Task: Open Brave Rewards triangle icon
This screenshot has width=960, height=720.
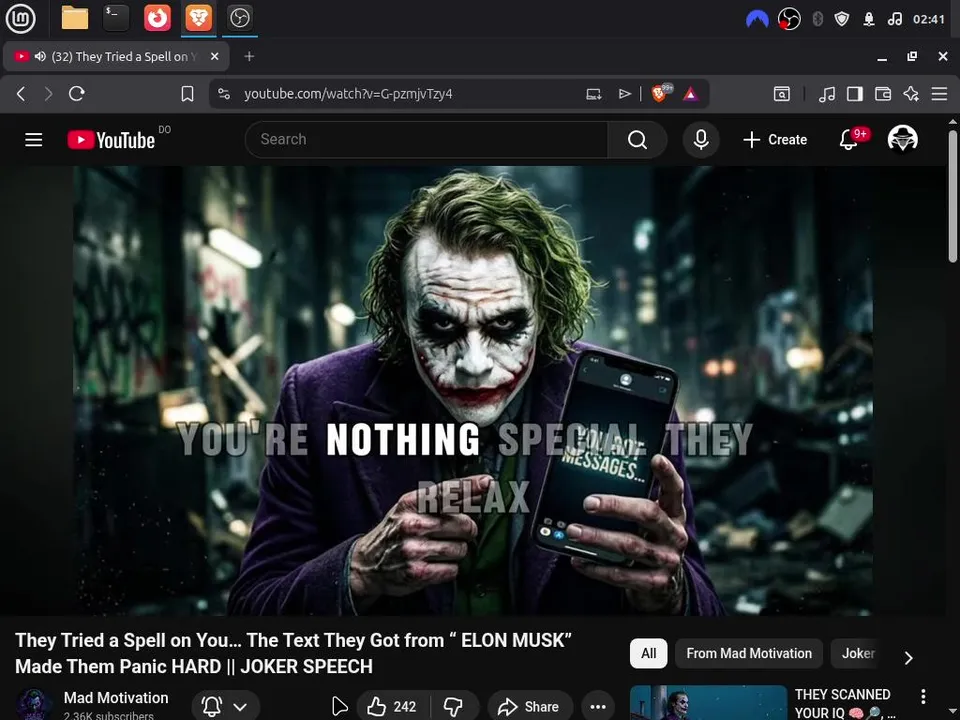Action: point(691,94)
